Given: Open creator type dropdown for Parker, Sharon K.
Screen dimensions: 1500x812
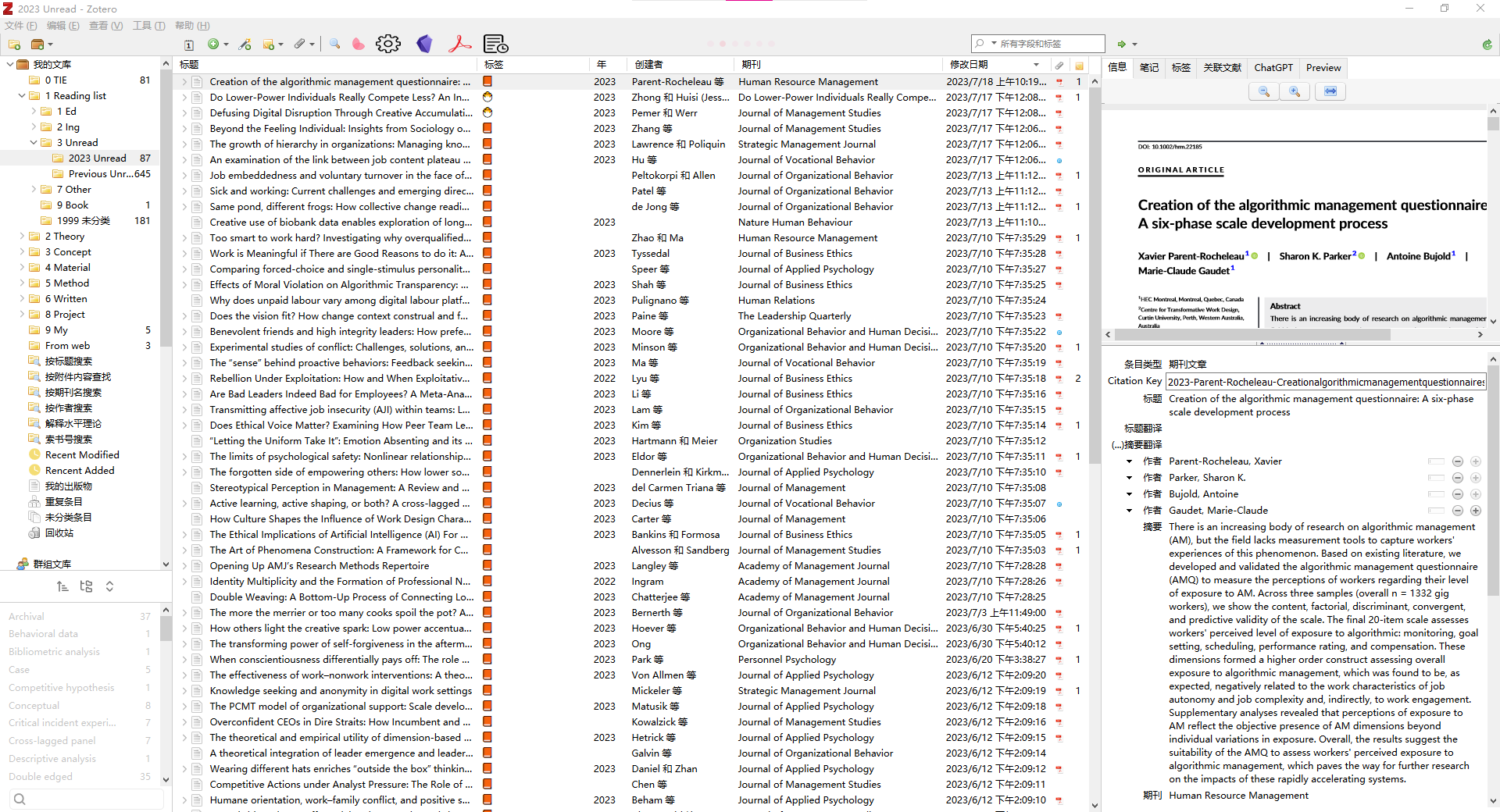Looking at the screenshot, I should click(1130, 478).
